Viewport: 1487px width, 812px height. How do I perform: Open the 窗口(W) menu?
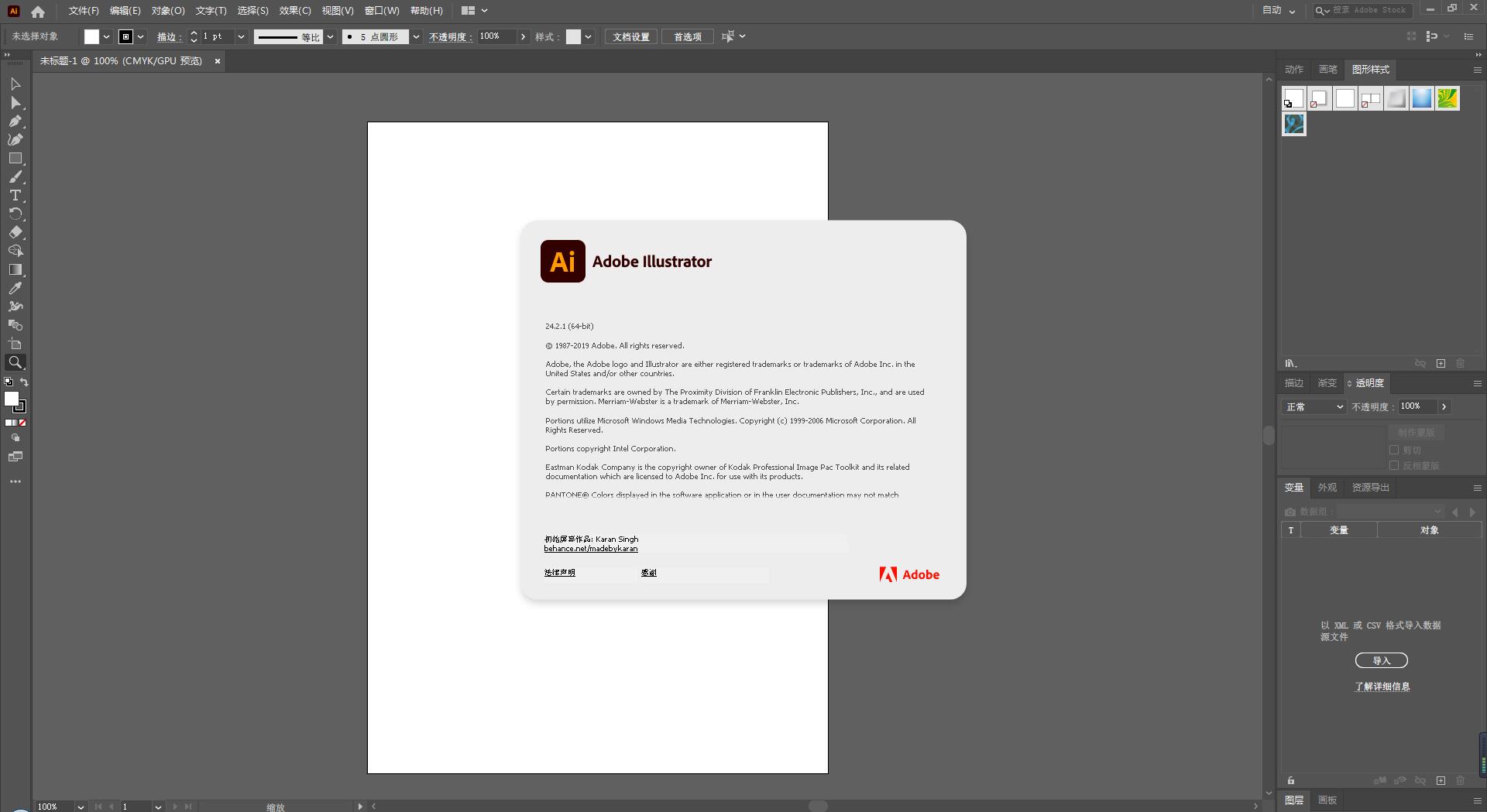[382, 11]
